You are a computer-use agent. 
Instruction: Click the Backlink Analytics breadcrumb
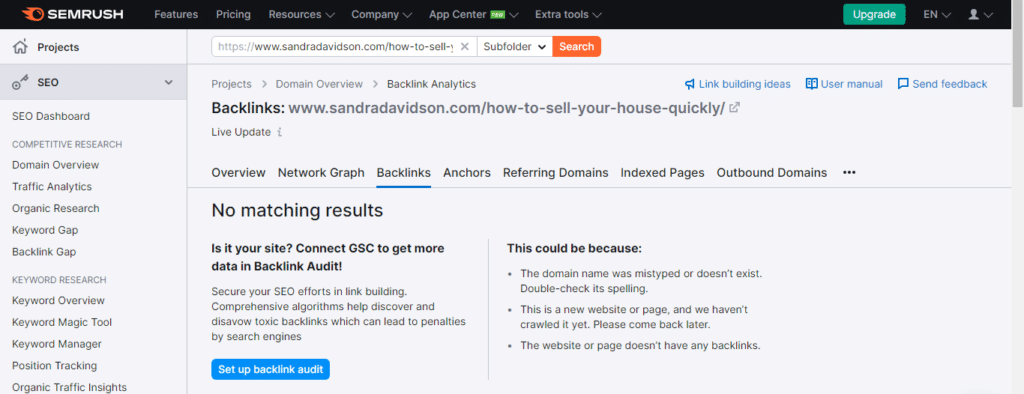(x=432, y=84)
